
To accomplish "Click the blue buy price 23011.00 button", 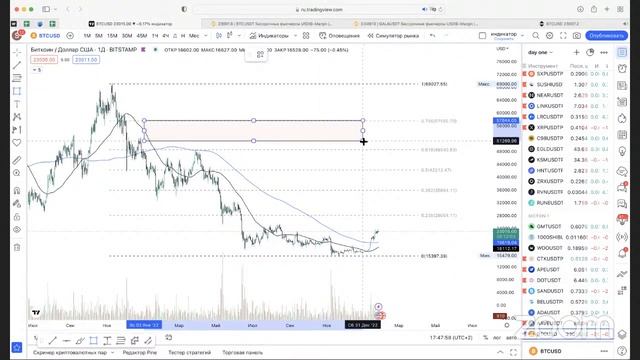I will [86, 60].
